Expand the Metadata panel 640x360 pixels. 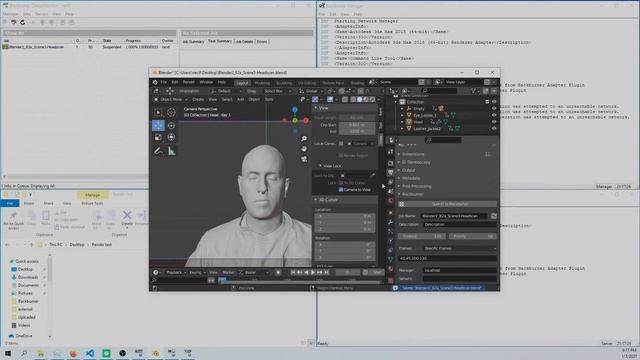click(x=411, y=178)
